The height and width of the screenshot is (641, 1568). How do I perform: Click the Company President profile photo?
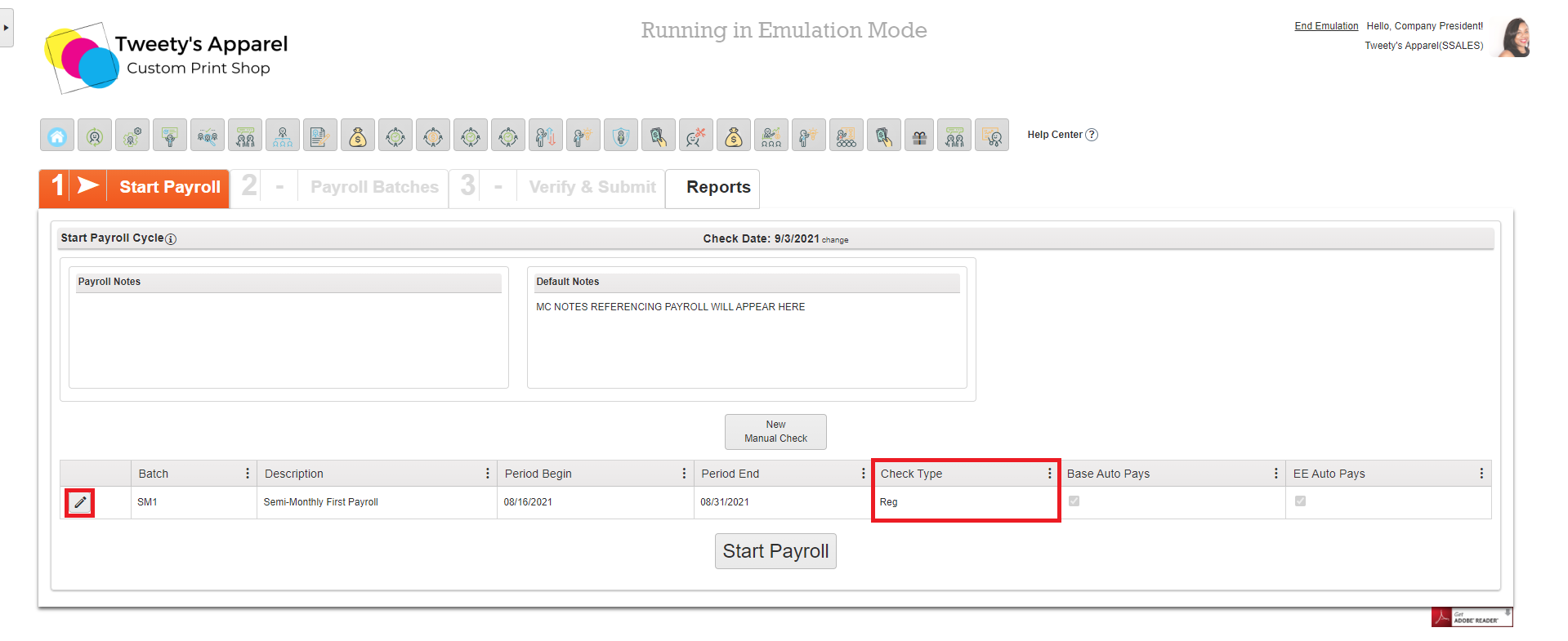tap(1512, 38)
